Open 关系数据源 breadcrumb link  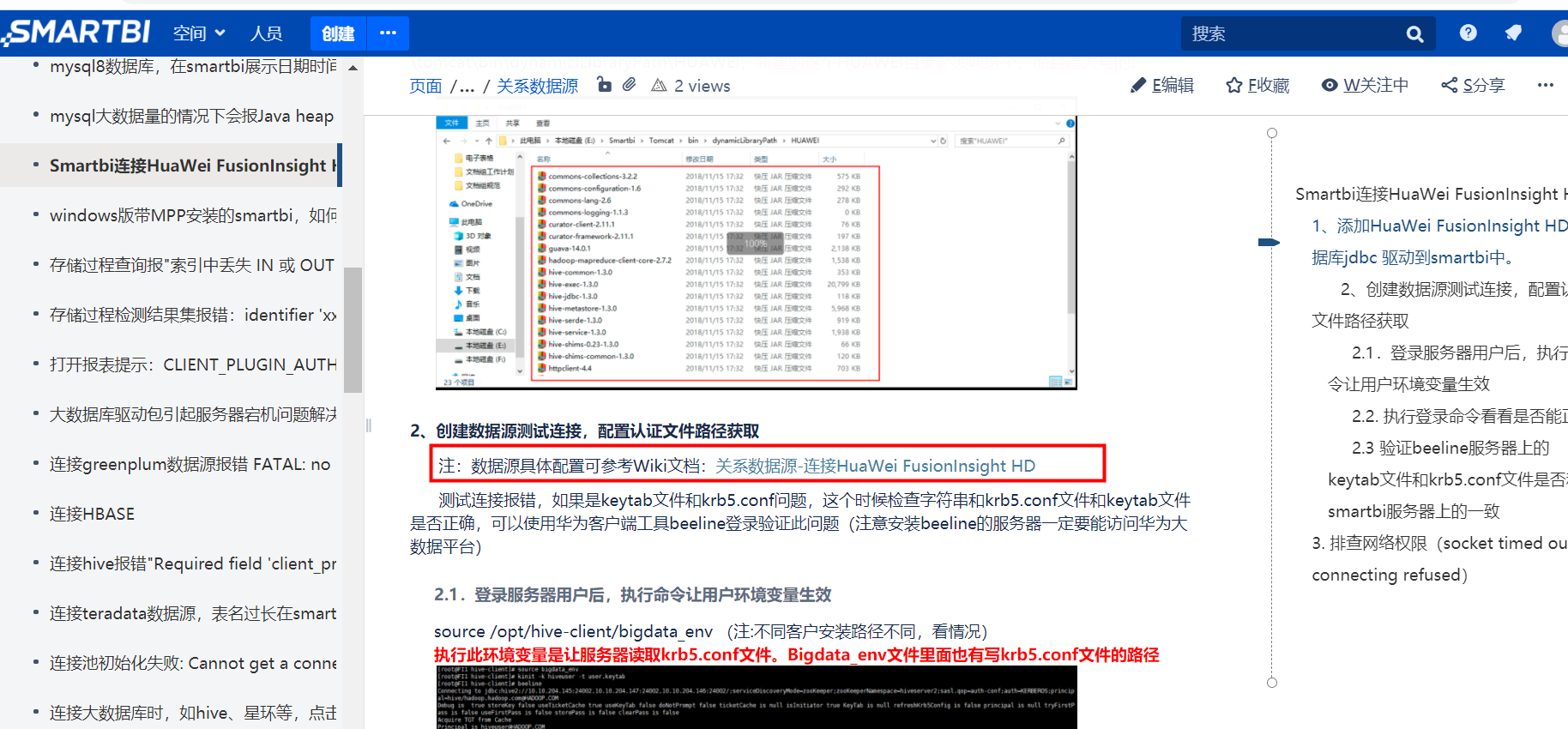point(538,86)
